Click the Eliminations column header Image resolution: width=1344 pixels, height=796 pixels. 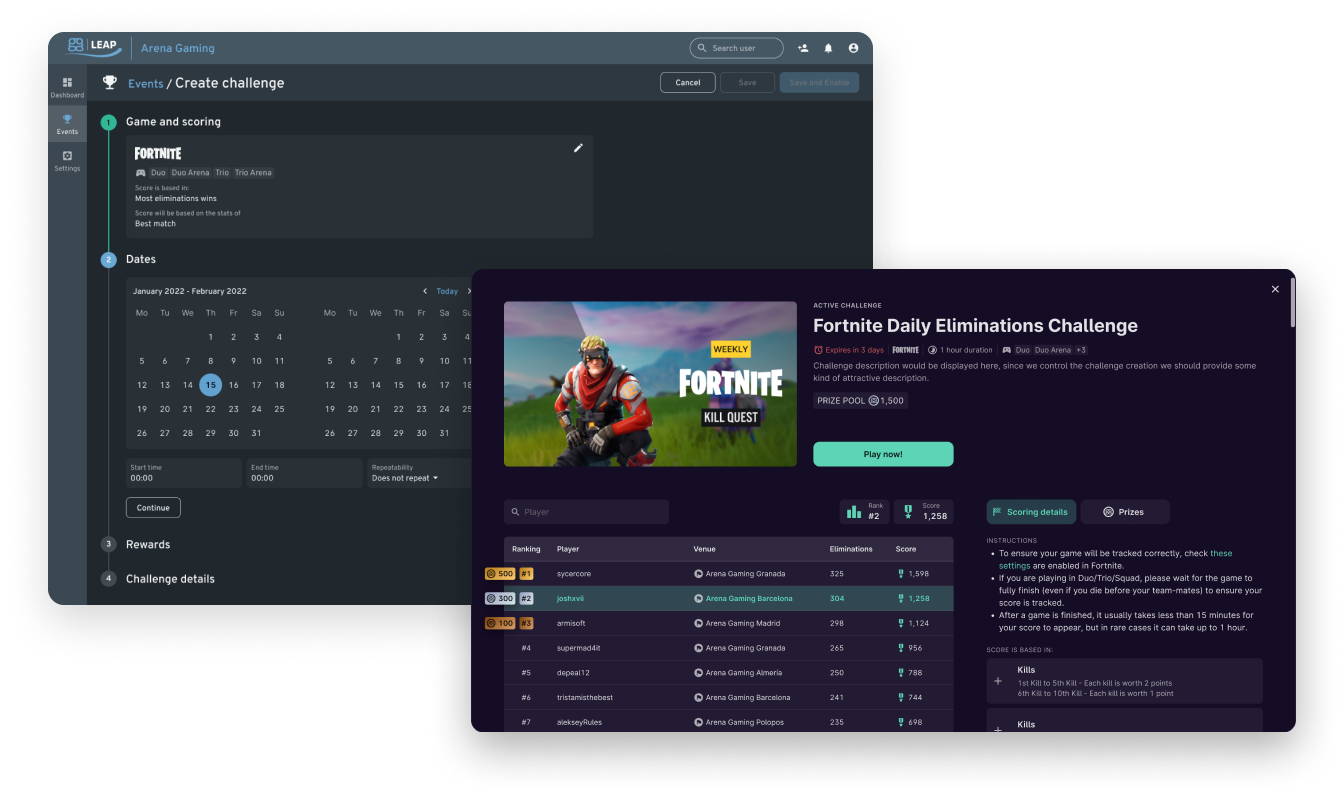coord(851,549)
